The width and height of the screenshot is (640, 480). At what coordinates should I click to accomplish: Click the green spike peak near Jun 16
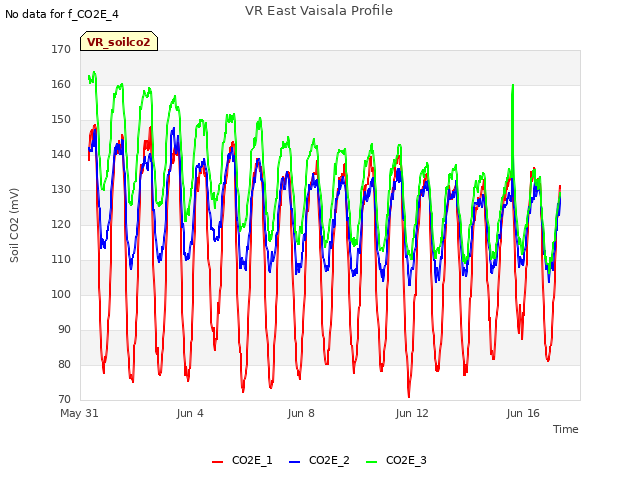[x=513, y=85]
